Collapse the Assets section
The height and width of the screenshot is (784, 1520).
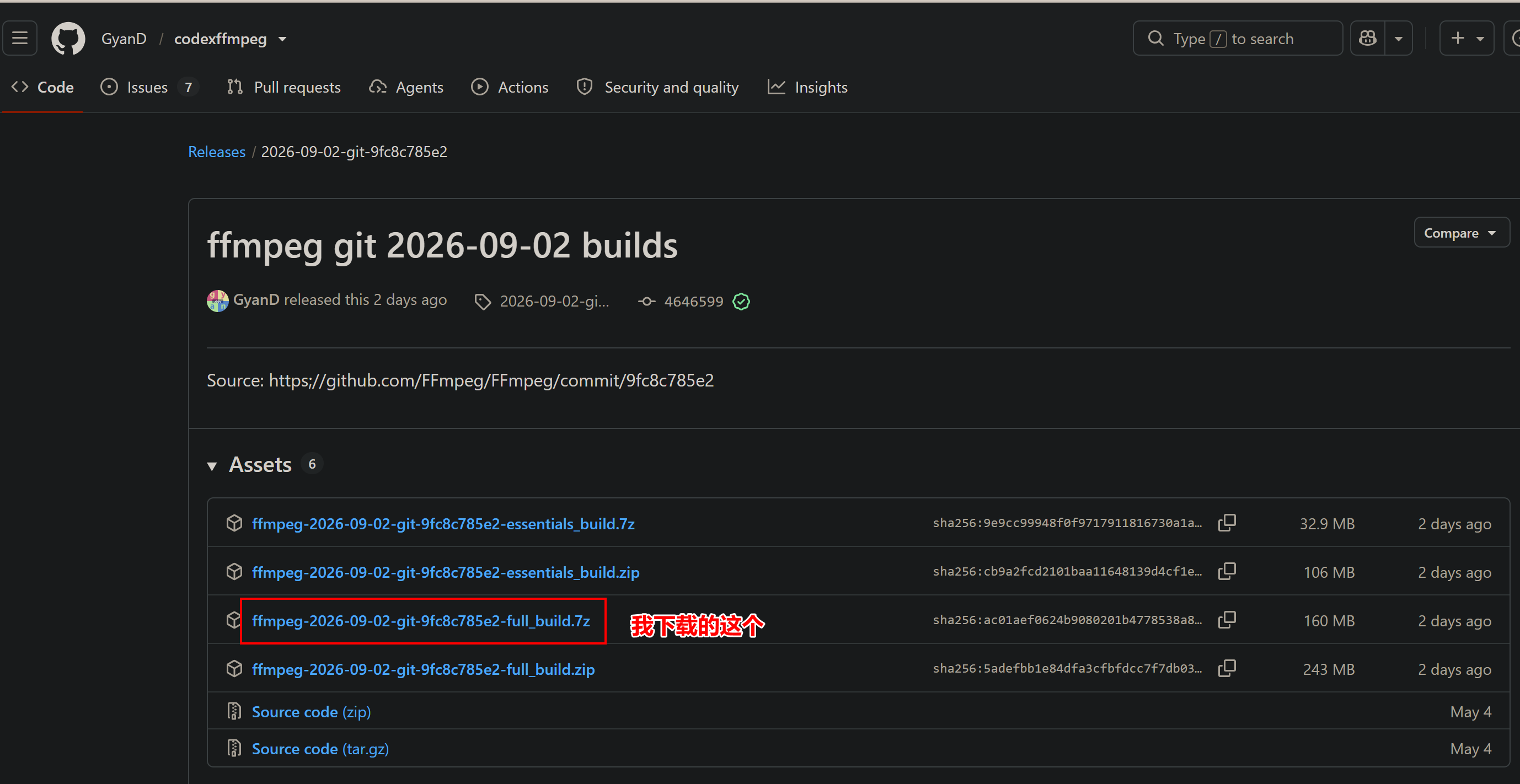[212, 466]
